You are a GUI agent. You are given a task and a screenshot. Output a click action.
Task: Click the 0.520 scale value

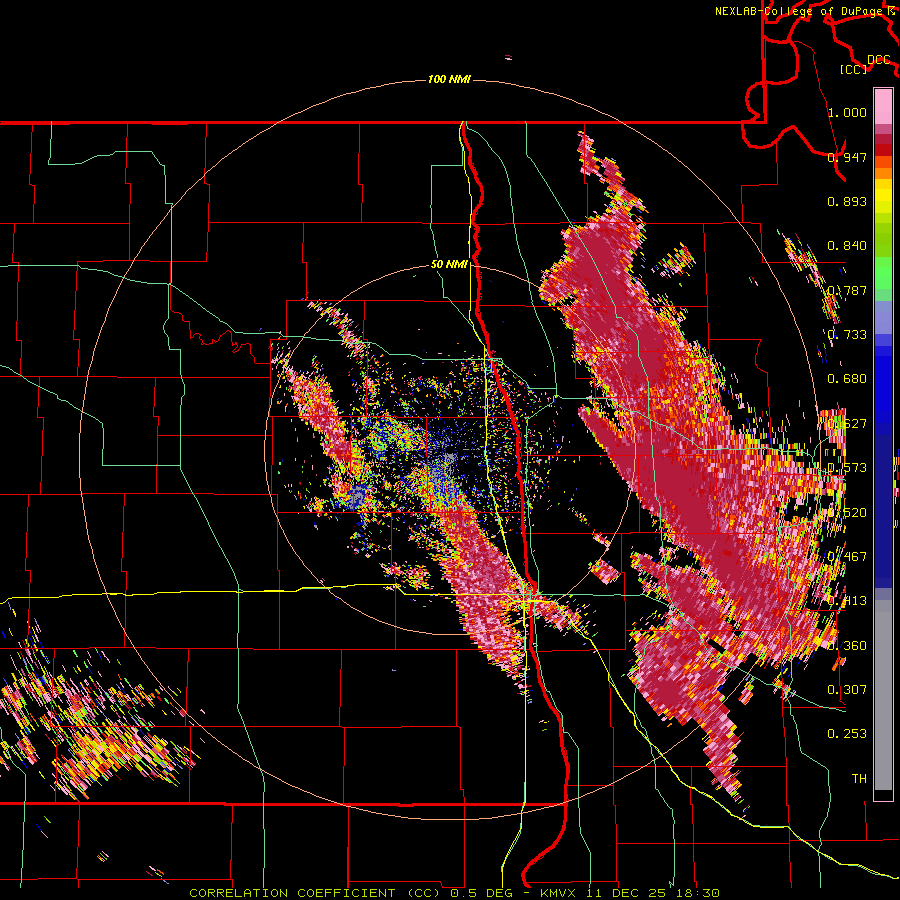(x=847, y=513)
